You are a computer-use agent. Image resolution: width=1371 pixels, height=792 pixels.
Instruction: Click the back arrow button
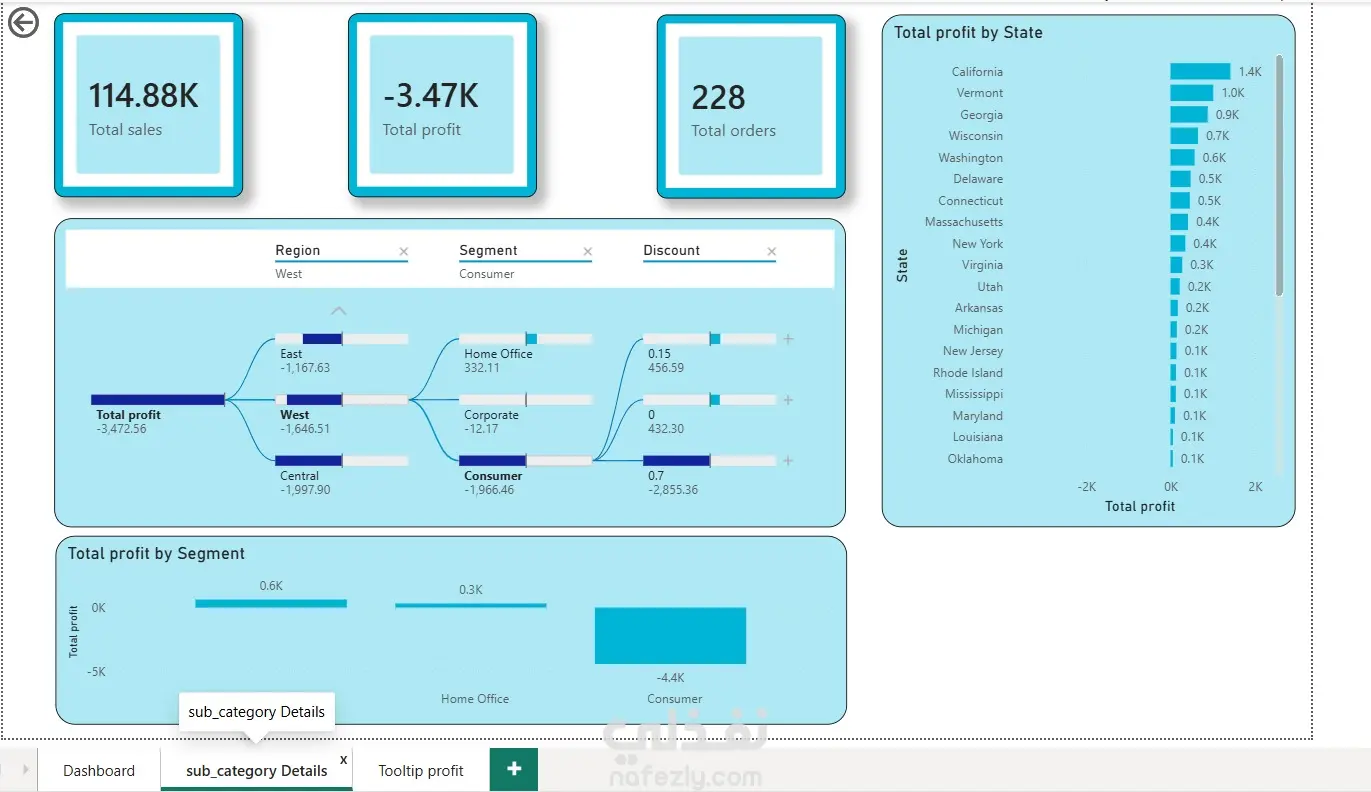(23, 22)
